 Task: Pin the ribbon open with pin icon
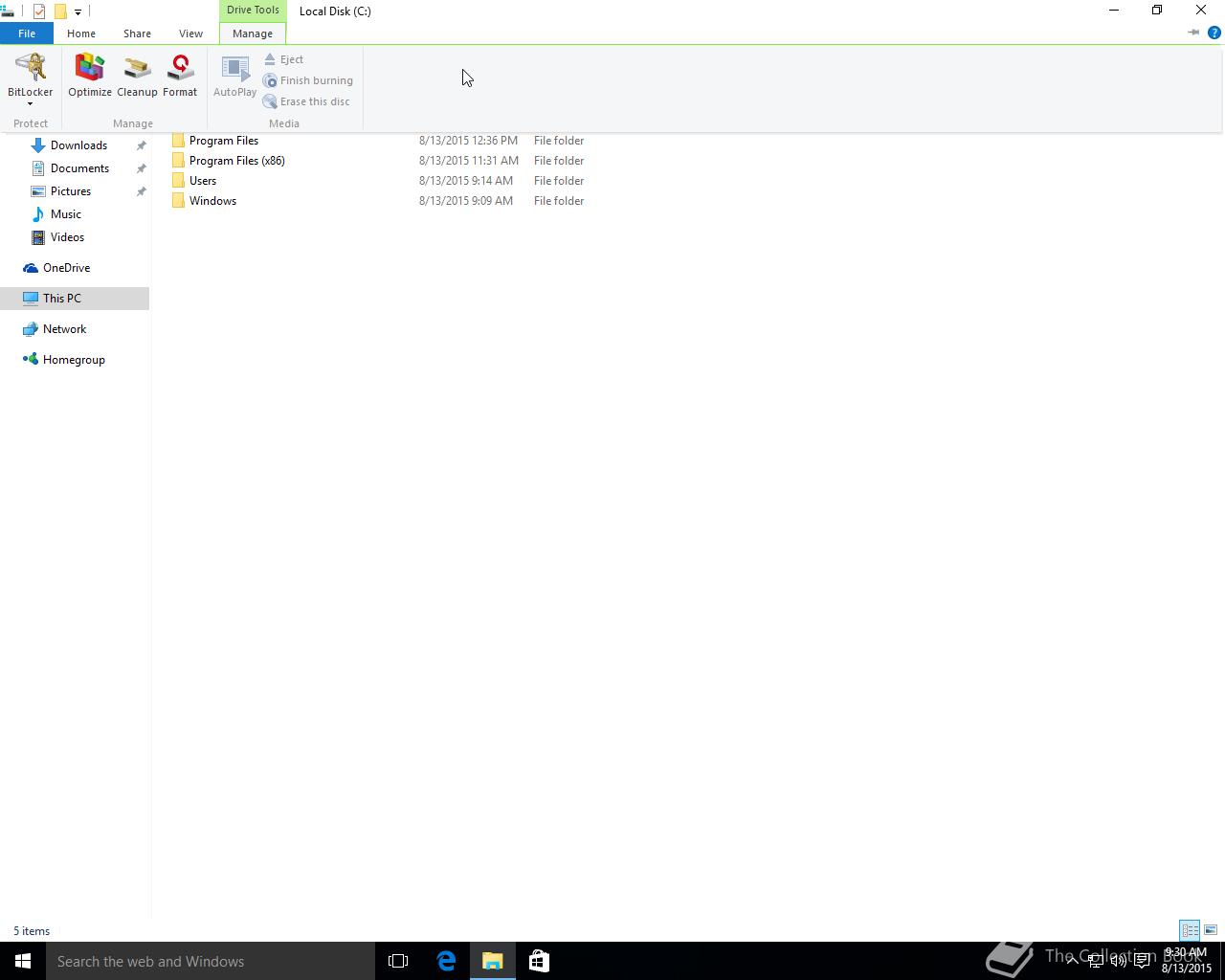[x=1193, y=33]
